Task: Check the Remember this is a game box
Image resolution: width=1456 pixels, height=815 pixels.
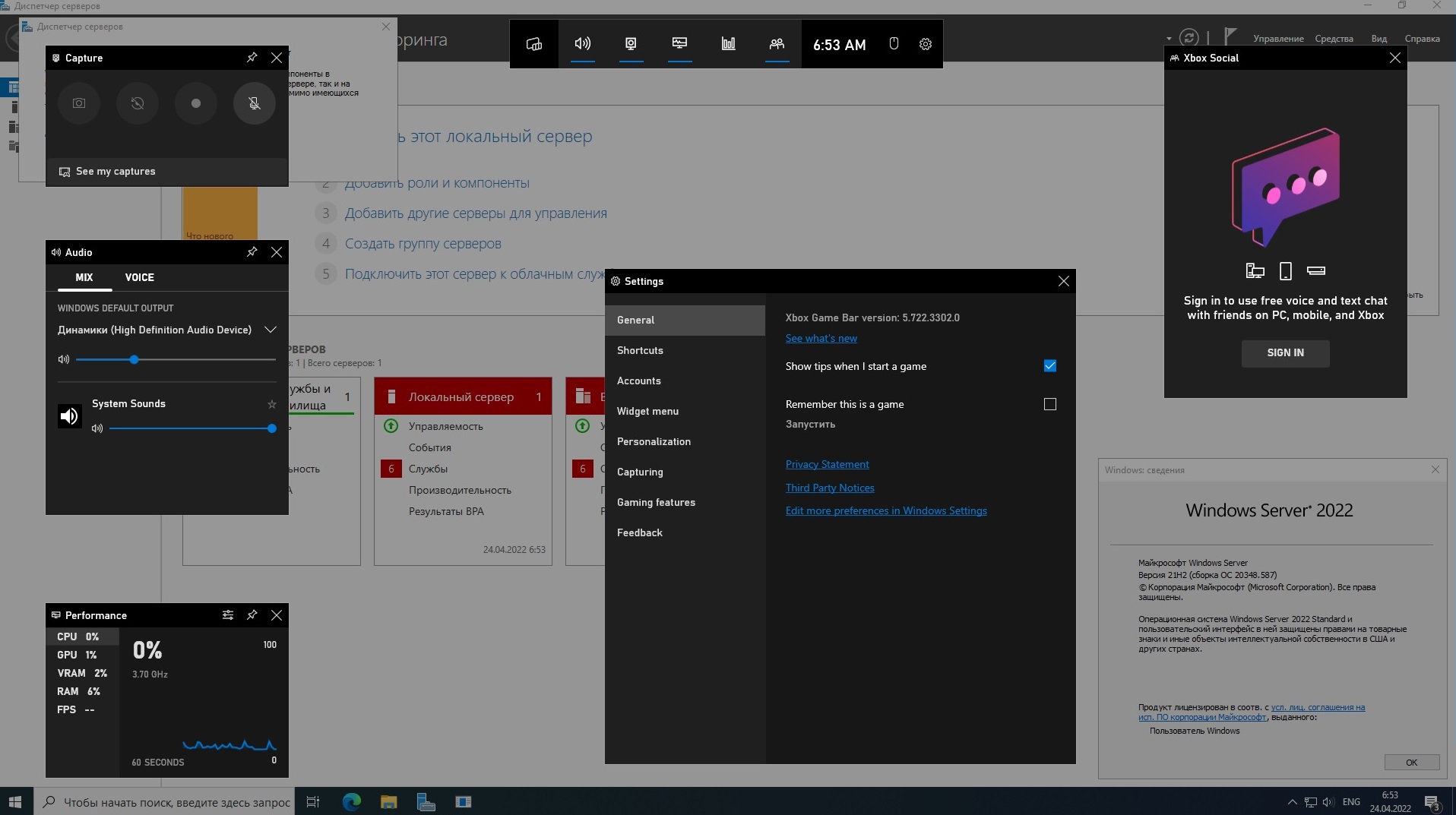Action: tap(1049, 404)
